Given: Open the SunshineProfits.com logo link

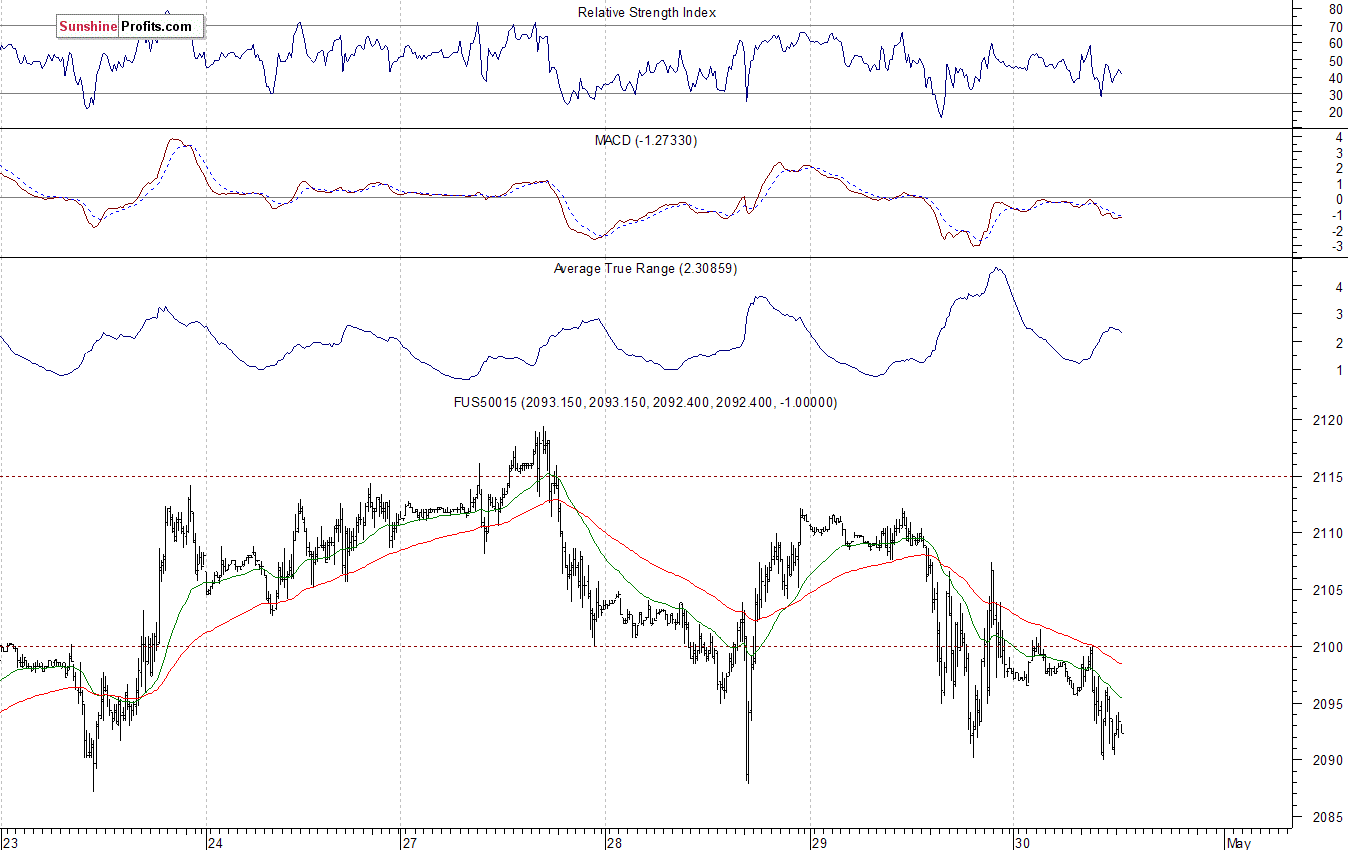Looking at the screenshot, I should tap(129, 26).
